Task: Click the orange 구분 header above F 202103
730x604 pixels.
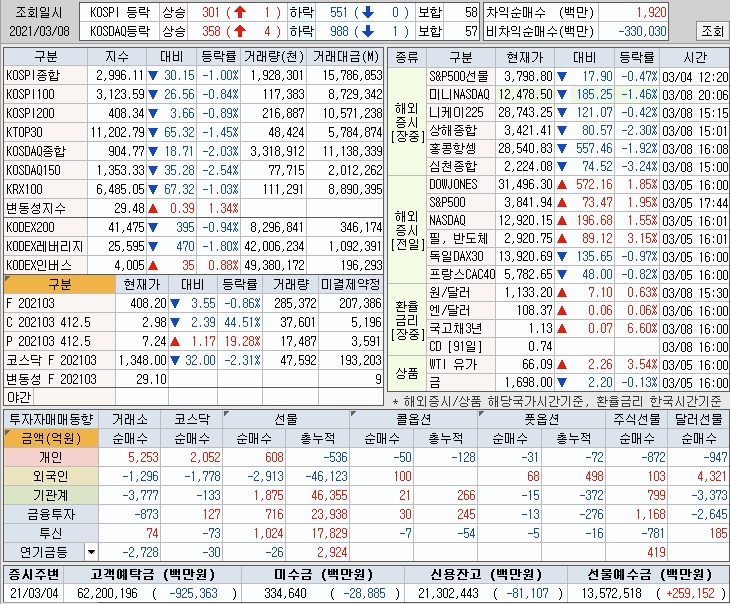Action: (60, 284)
